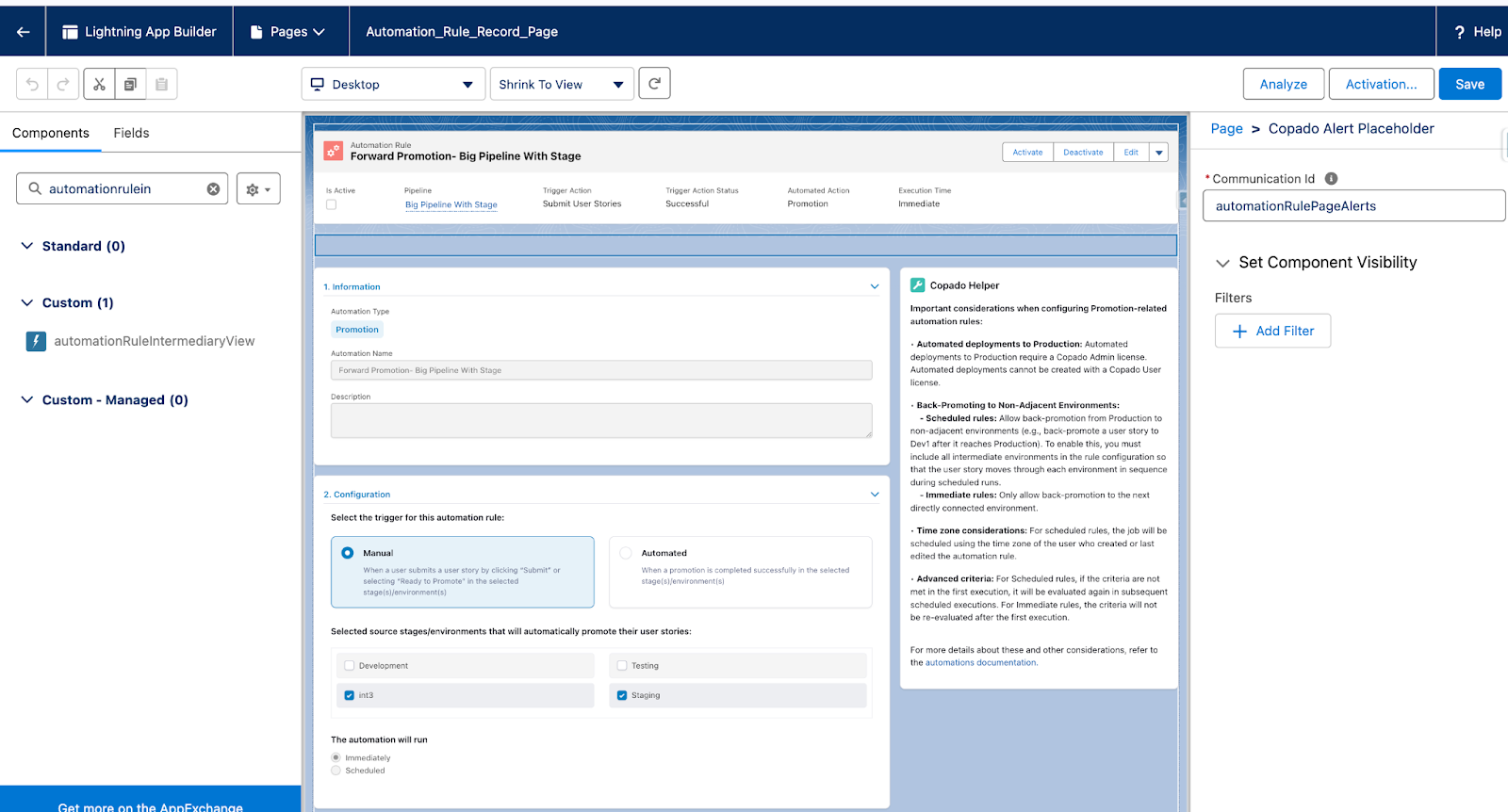The width and height of the screenshot is (1508, 812).
Task: Click the back arrow icon
Action: pos(23,32)
